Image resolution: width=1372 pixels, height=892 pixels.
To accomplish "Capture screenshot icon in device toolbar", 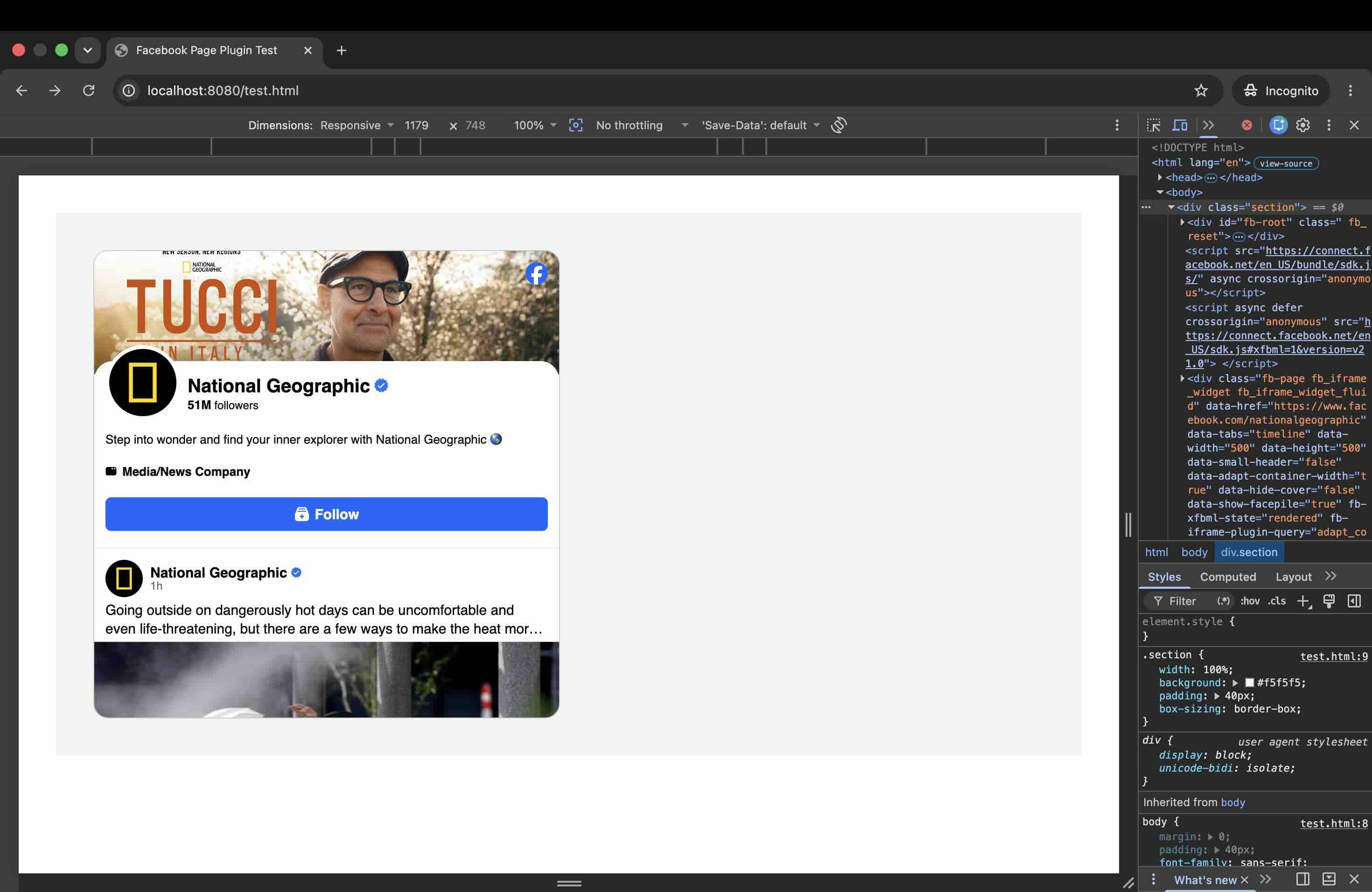I will pyautogui.click(x=575, y=125).
